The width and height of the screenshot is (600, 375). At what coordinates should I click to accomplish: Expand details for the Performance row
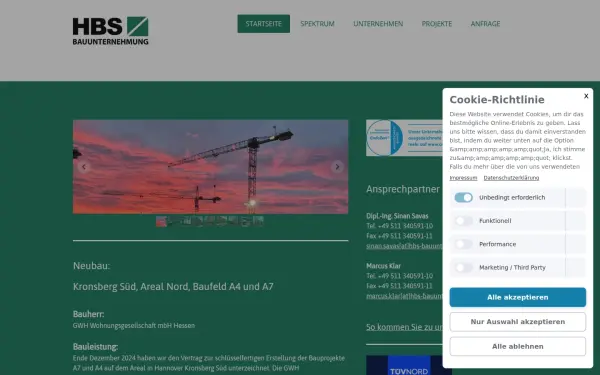[x=576, y=244]
